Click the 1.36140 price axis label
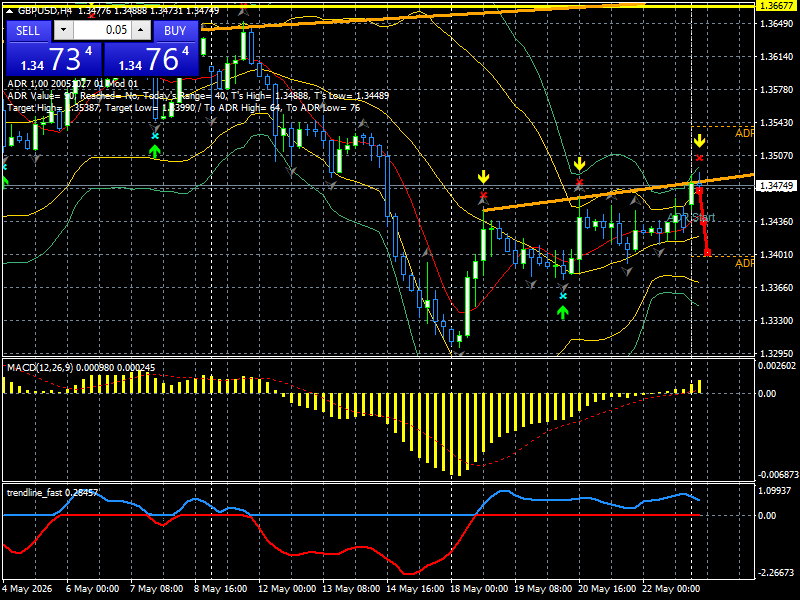The width and height of the screenshot is (800, 600). 776,57
